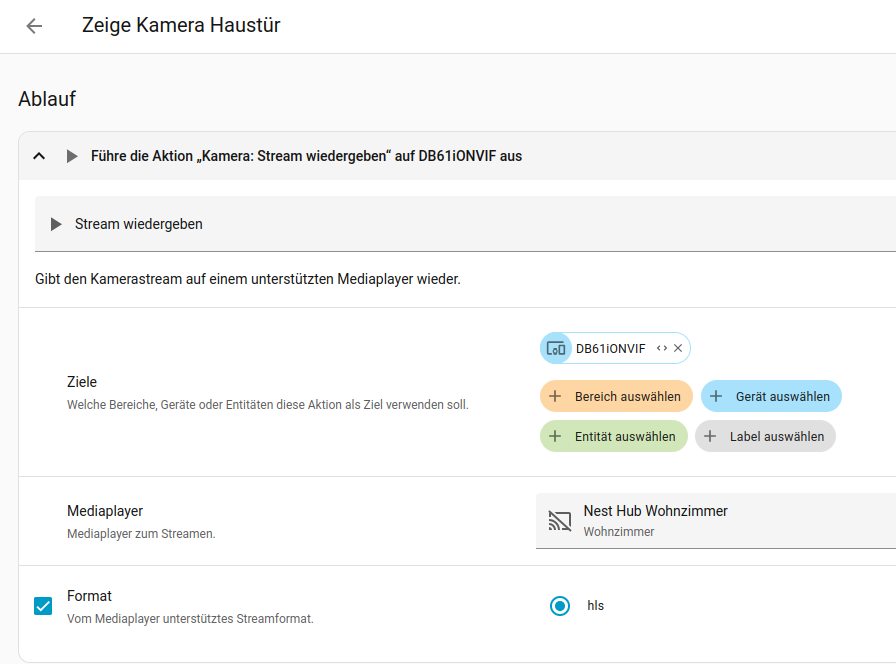
Task: Click Gerät auswählen to add a device
Action: tap(771, 396)
